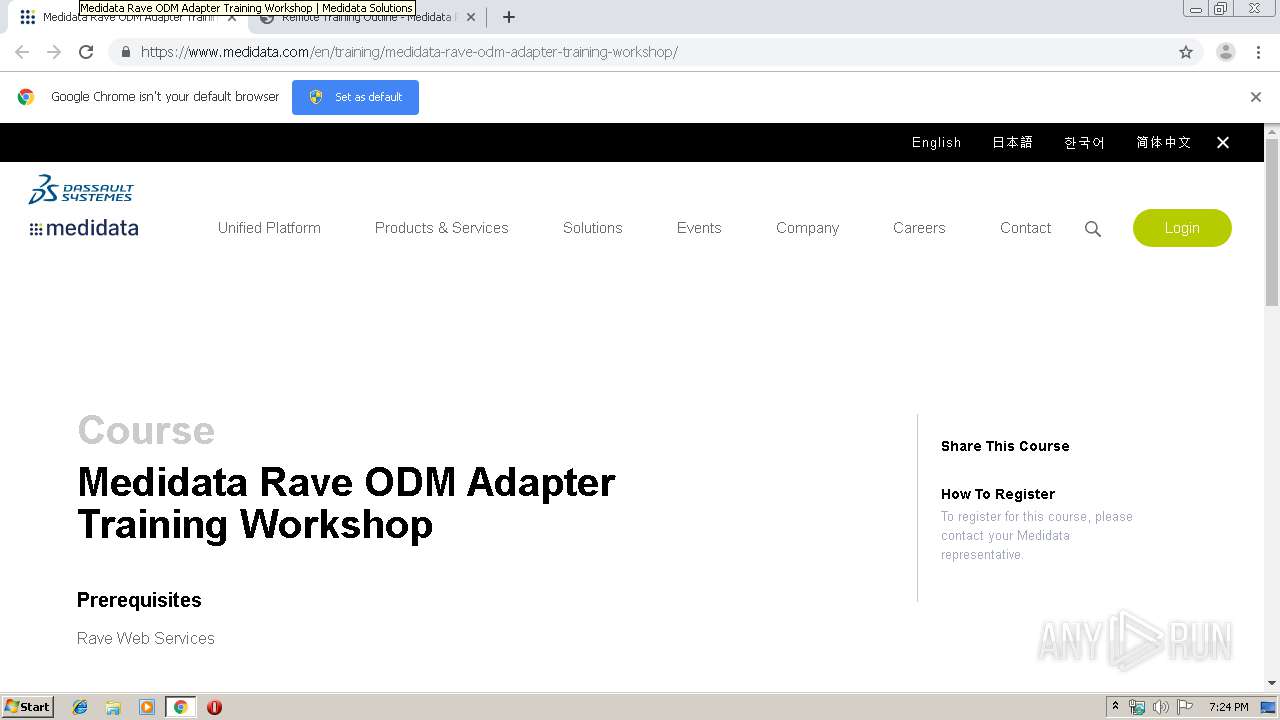Close the language selection bar
1280x720 pixels.
[1223, 142]
